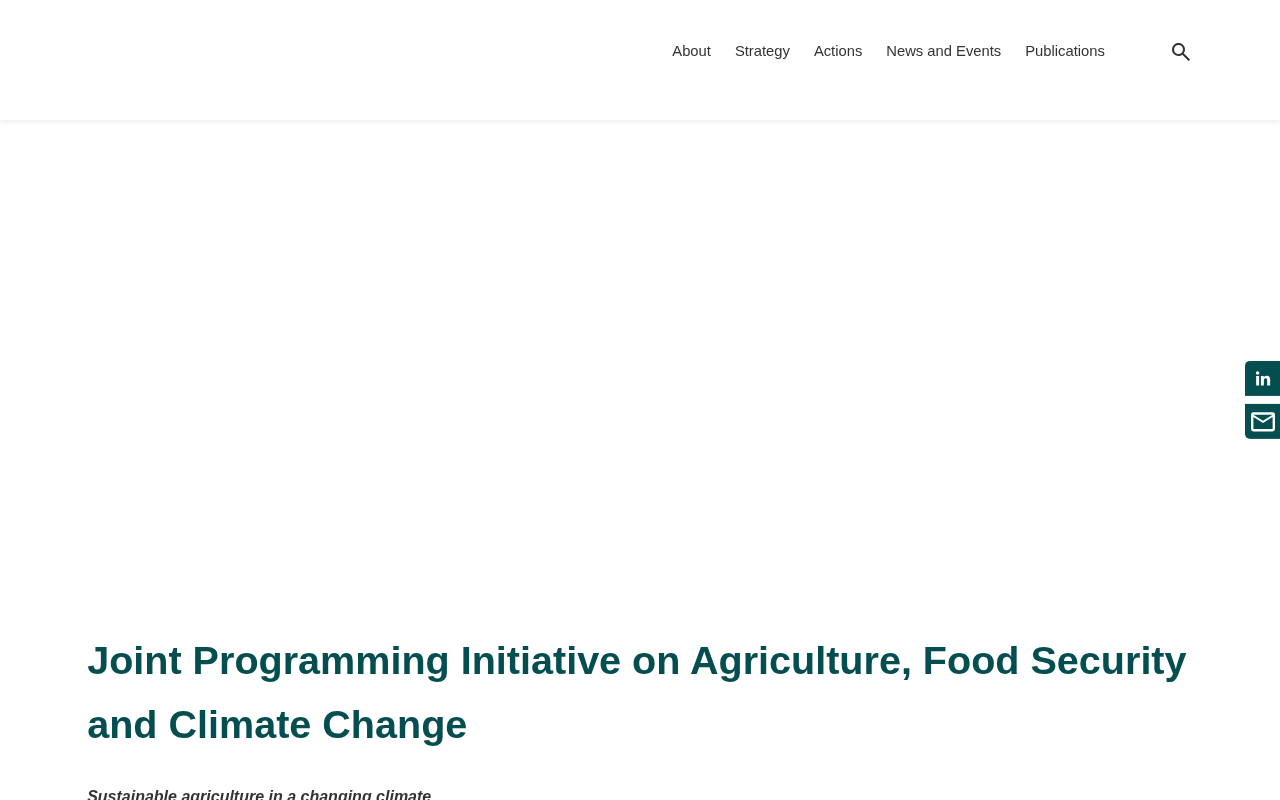Click the mail side tab button
Image resolution: width=1280 pixels, height=800 pixels.
1262,422
